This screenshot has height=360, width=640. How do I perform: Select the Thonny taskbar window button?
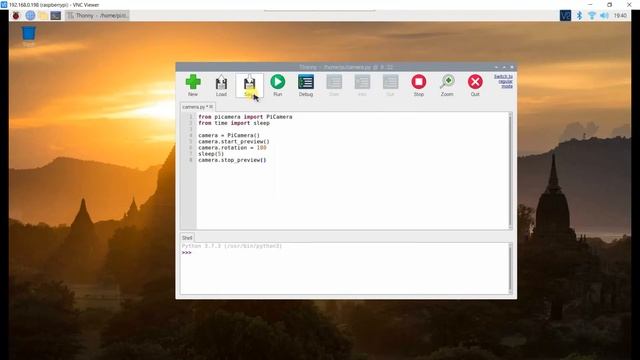pos(98,16)
